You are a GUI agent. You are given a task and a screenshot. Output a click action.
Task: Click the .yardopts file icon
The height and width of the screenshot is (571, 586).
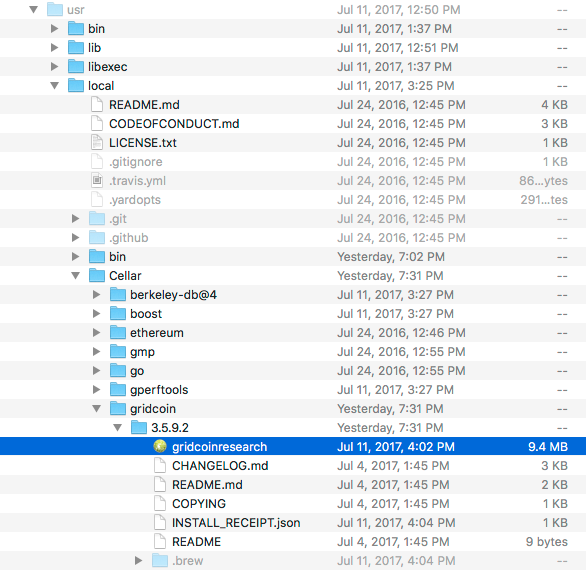pos(97,200)
